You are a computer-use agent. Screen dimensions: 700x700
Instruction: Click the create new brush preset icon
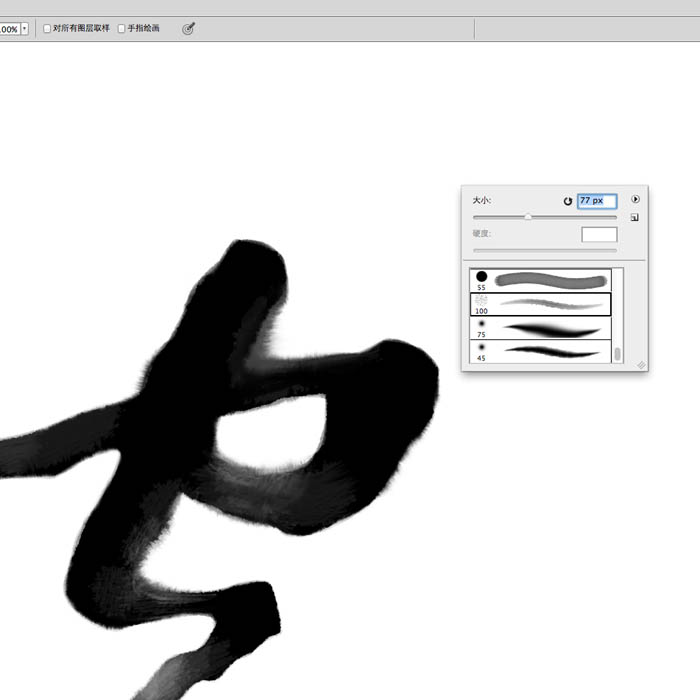coord(635,217)
